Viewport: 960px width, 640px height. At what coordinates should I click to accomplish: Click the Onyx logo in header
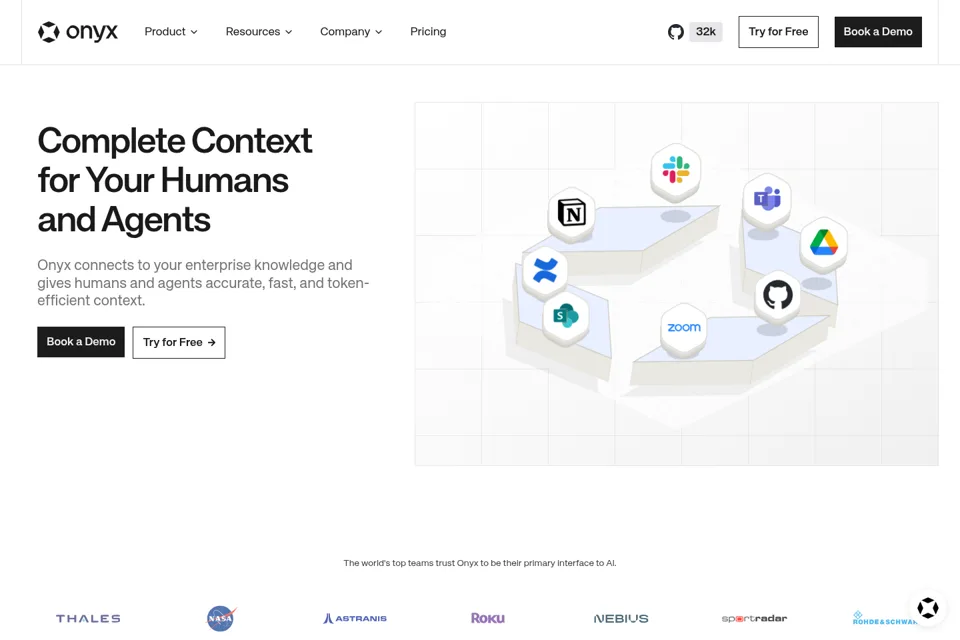pyautogui.click(x=78, y=32)
